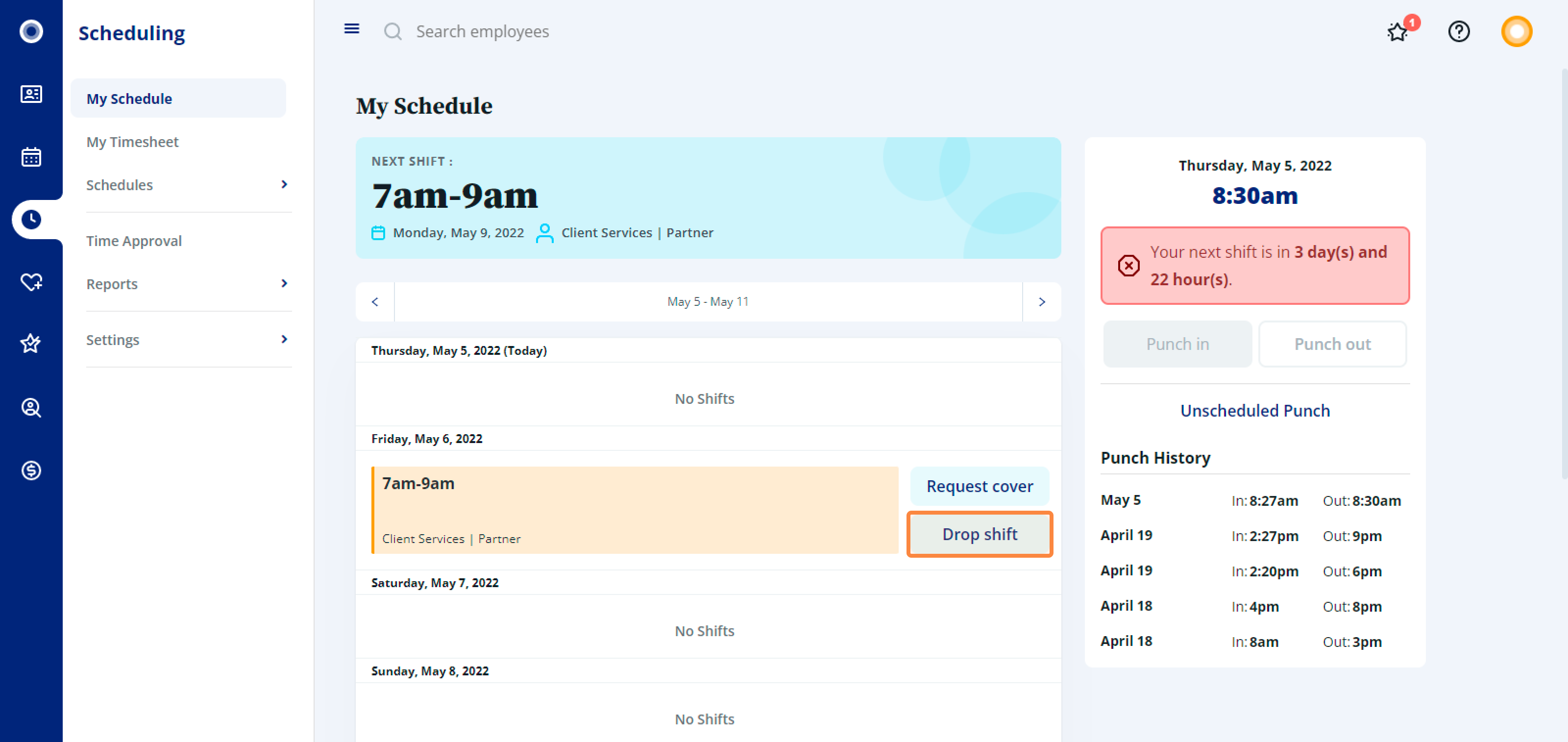Screen dimensions: 1568x742
Task: Open the person search recruiting sidebar icon
Action: (x=31, y=407)
